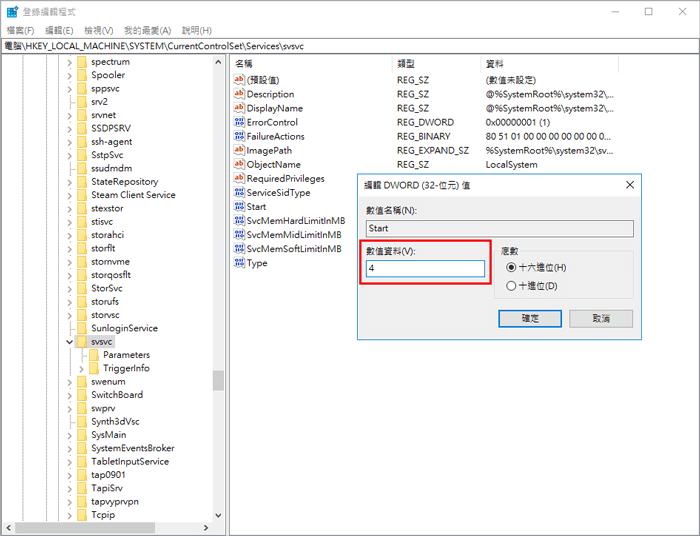700x536 pixels.
Task: Close the 編輯 DWORD dialog
Action: 629,185
